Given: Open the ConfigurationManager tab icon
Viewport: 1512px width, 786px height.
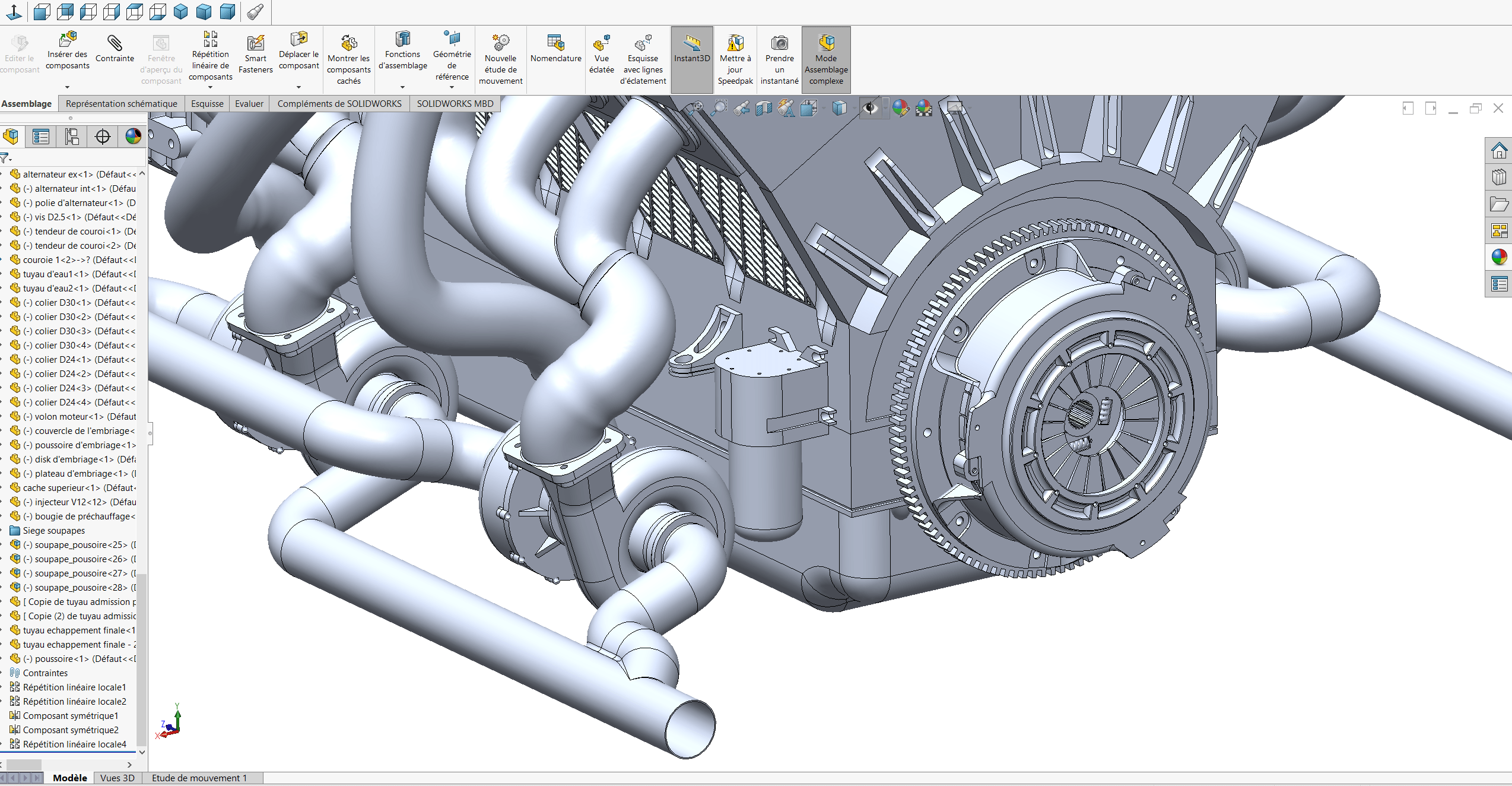Looking at the screenshot, I should pos(72,137).
